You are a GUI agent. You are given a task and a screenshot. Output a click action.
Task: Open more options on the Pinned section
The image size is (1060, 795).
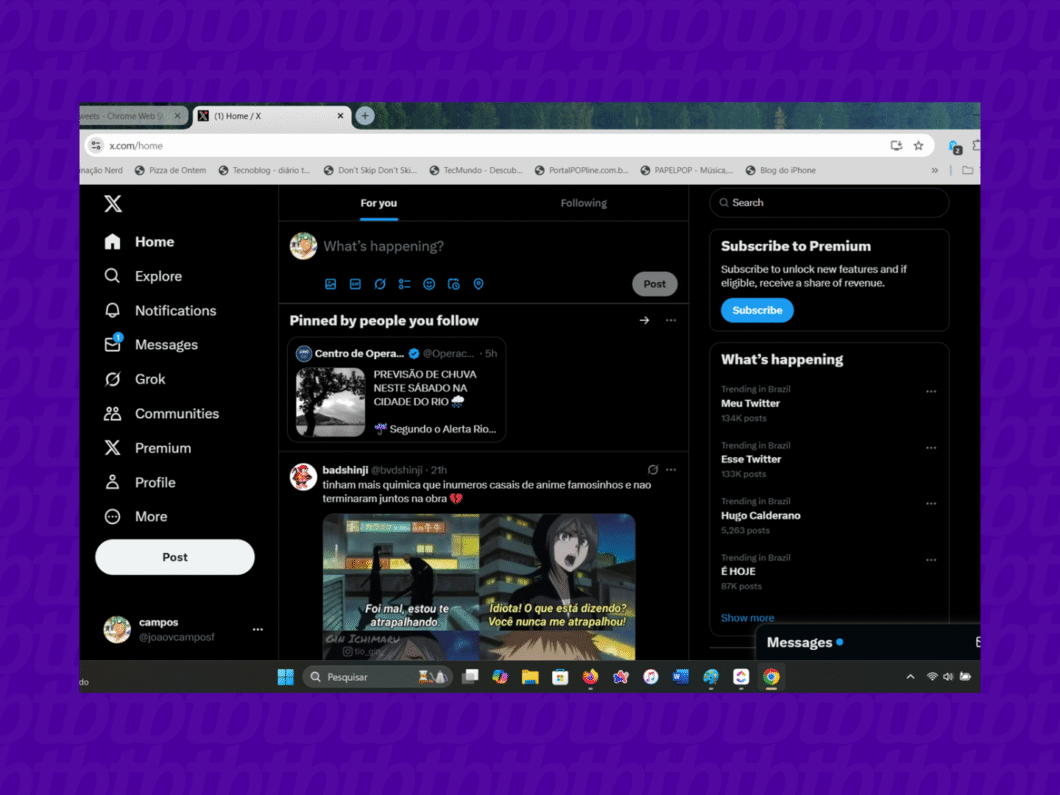[x=670, y=320]
